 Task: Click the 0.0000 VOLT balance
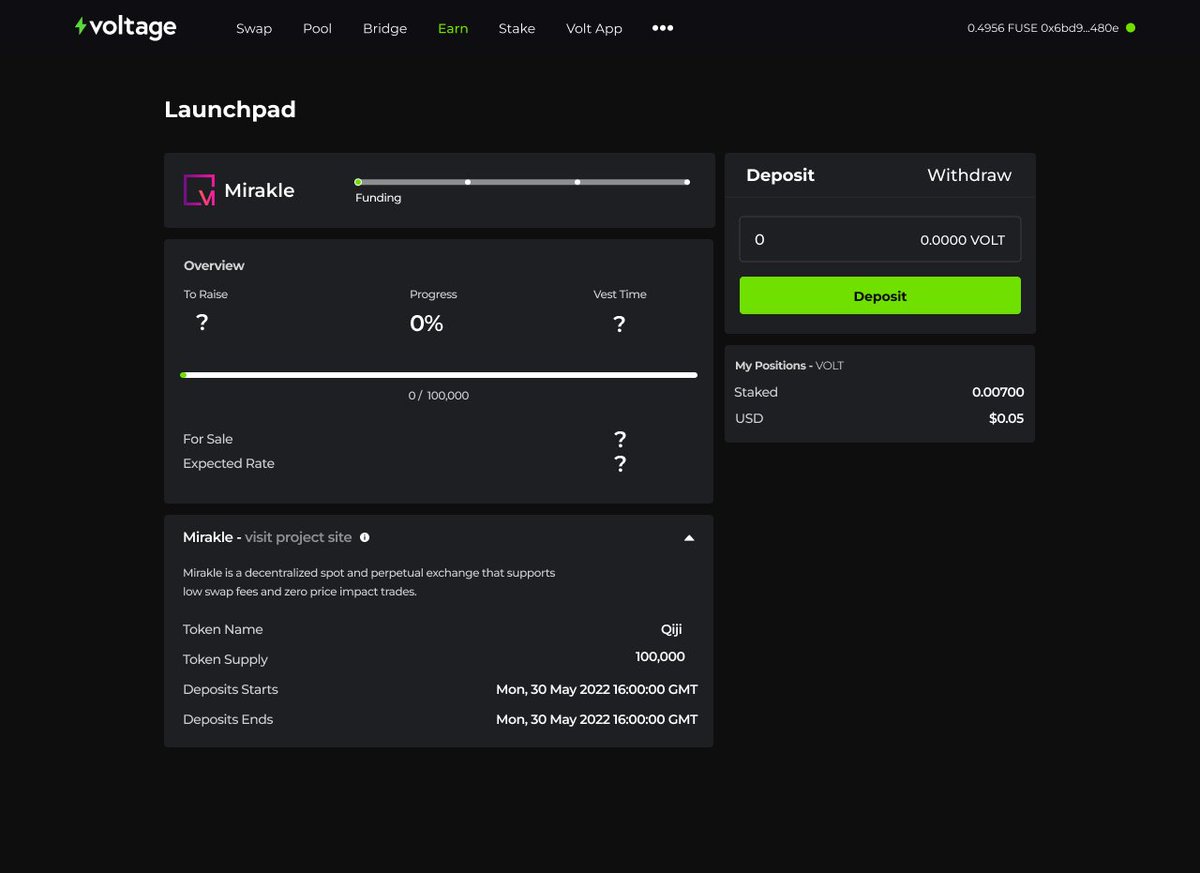(962, 240)
